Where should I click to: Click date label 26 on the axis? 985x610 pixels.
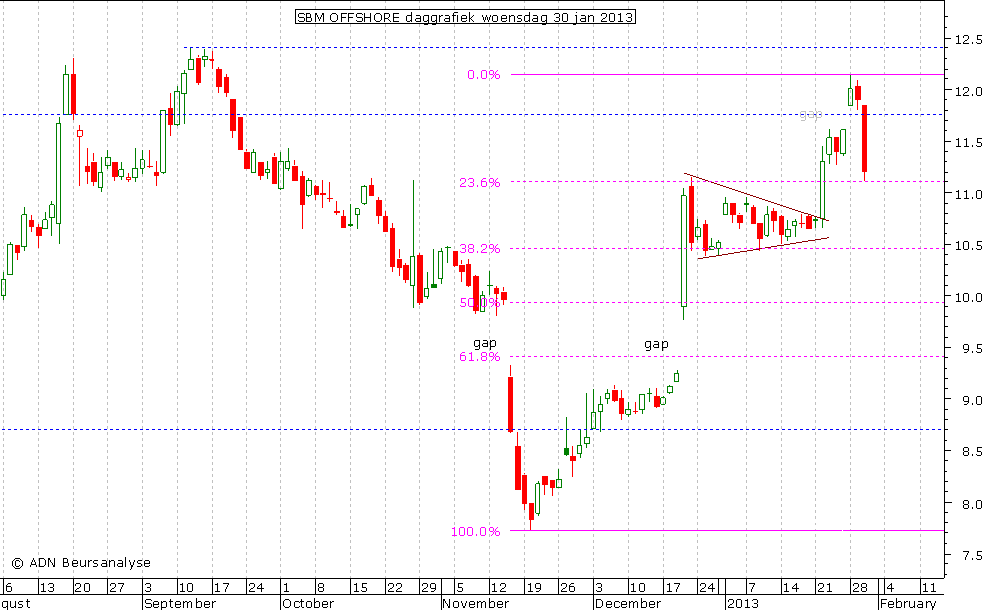tap(568, 588)
